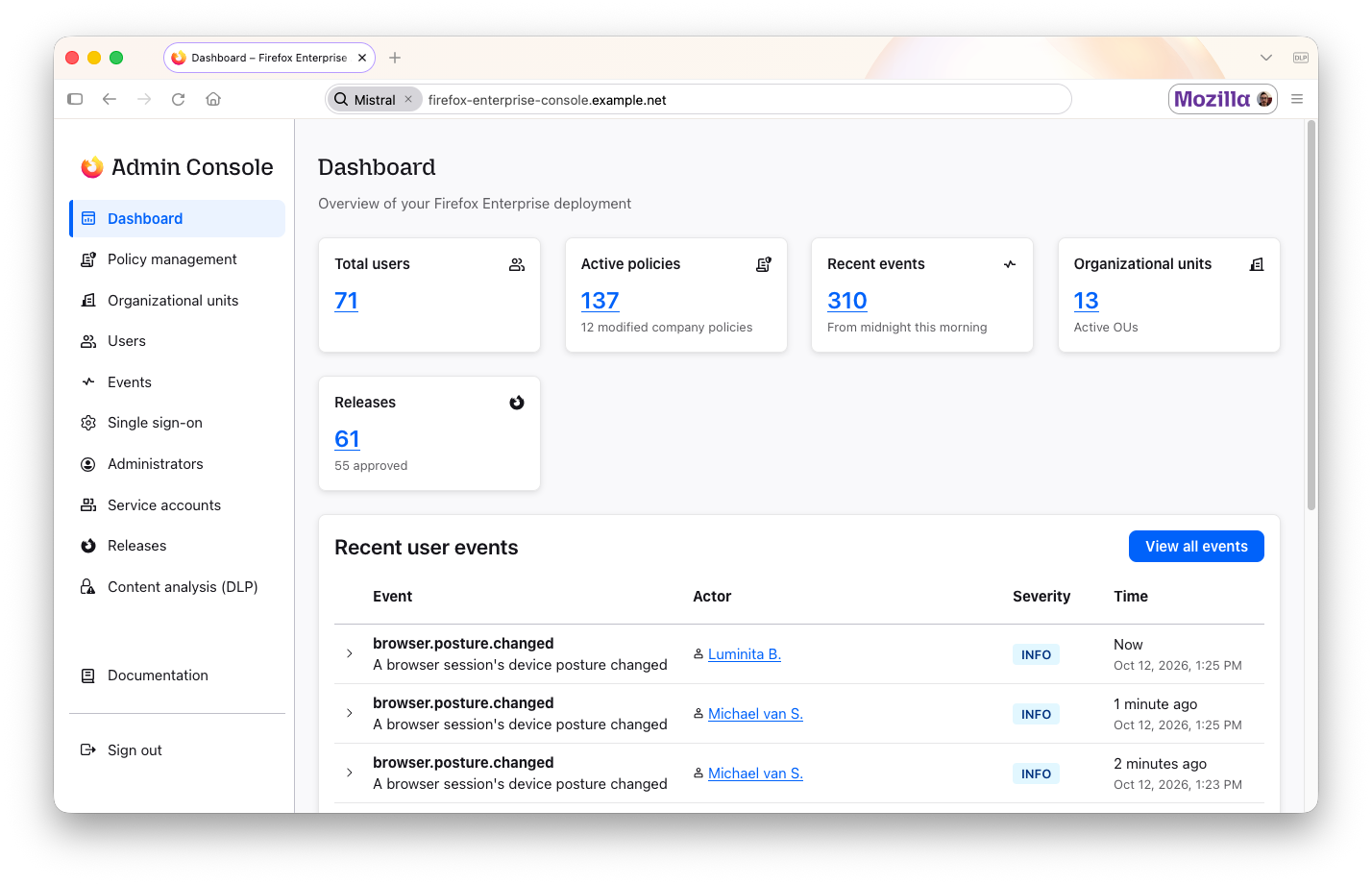Open the 137 active policies link

pos(600,301)
